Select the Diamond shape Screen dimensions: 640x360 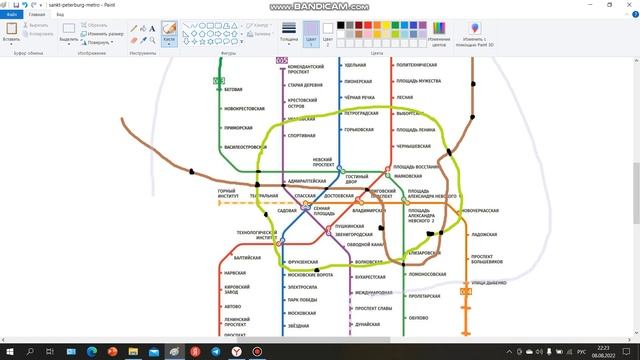[194, 33]
